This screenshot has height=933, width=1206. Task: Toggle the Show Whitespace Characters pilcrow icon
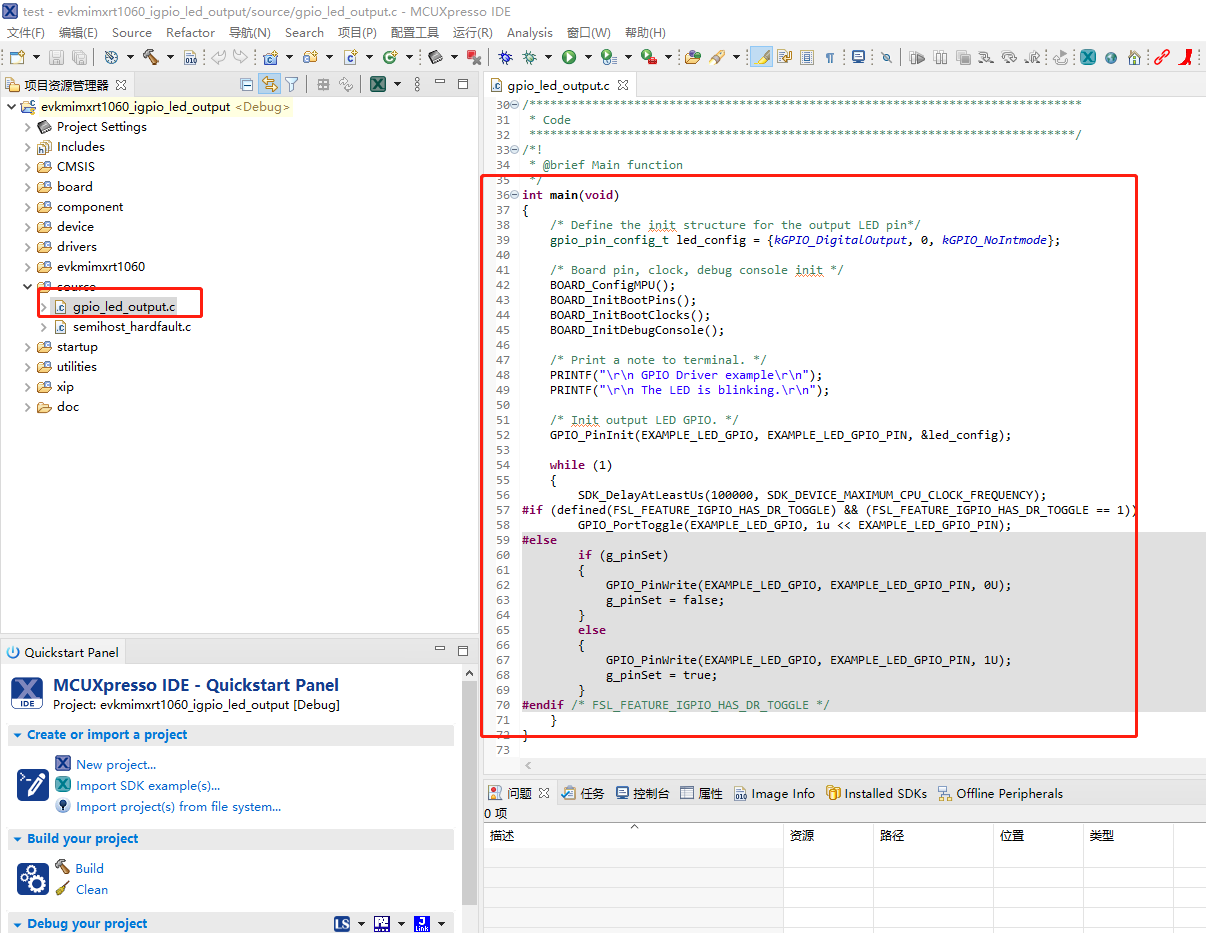[830, 58]
